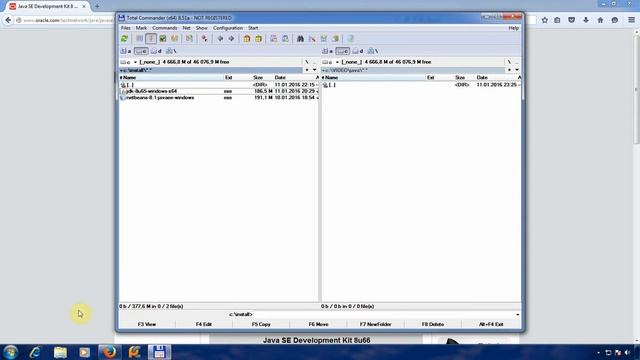The width and height of the screenshot is (640, 360).
Task: Open left panel directory hotlist asterisk
Action: point(307,70)
